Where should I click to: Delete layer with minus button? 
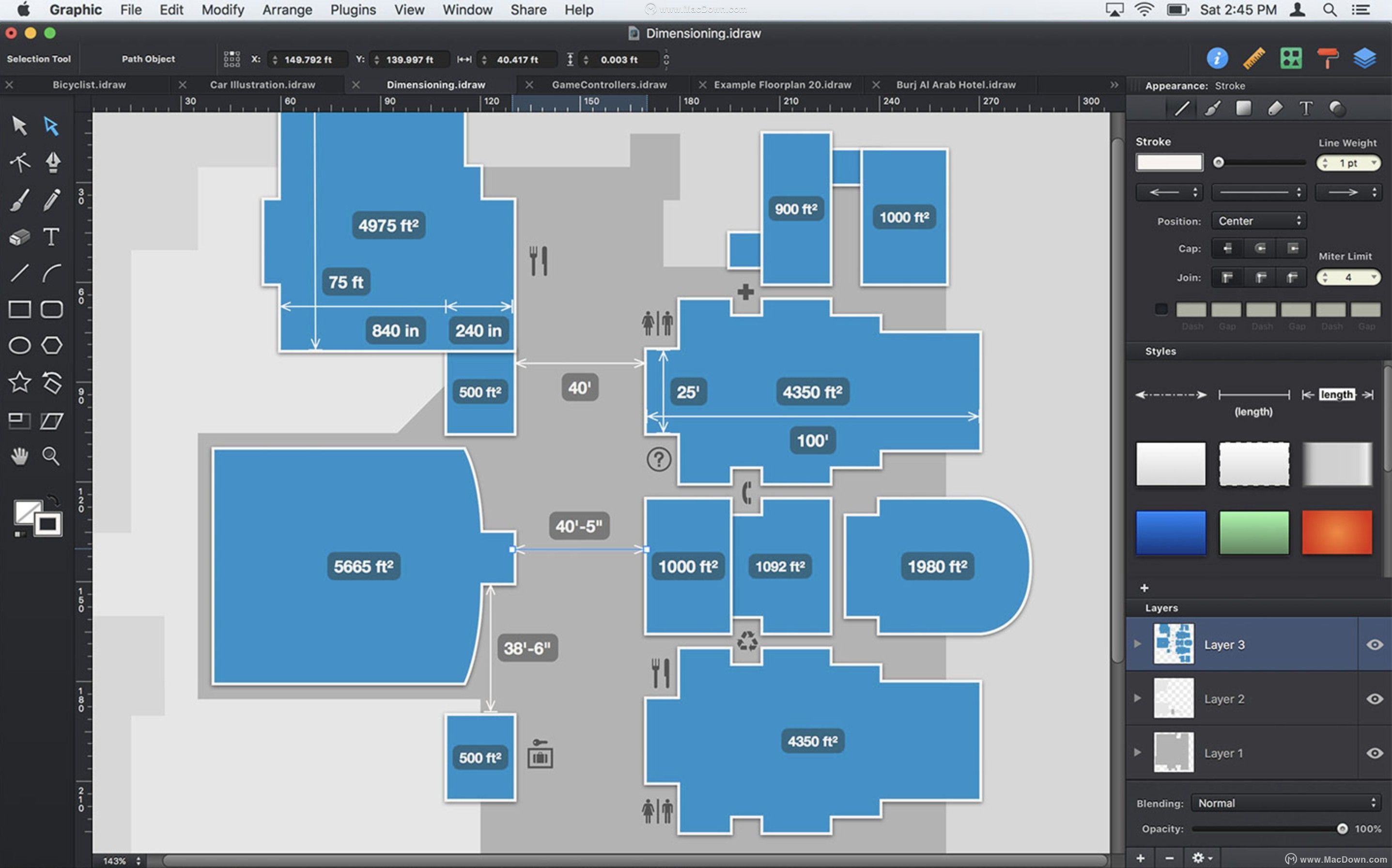point(1169,858)
